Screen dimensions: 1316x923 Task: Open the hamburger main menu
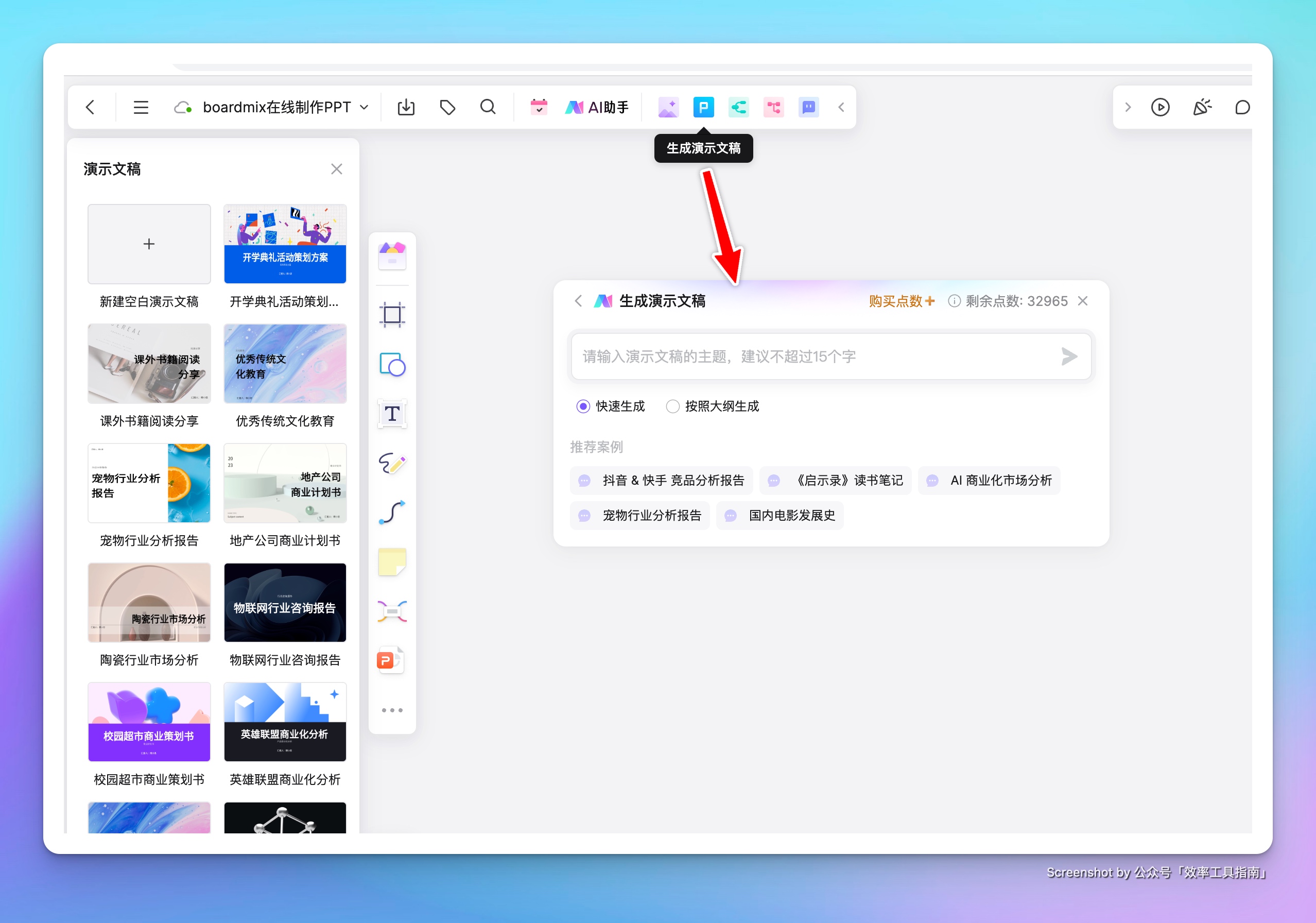point(141,107)
